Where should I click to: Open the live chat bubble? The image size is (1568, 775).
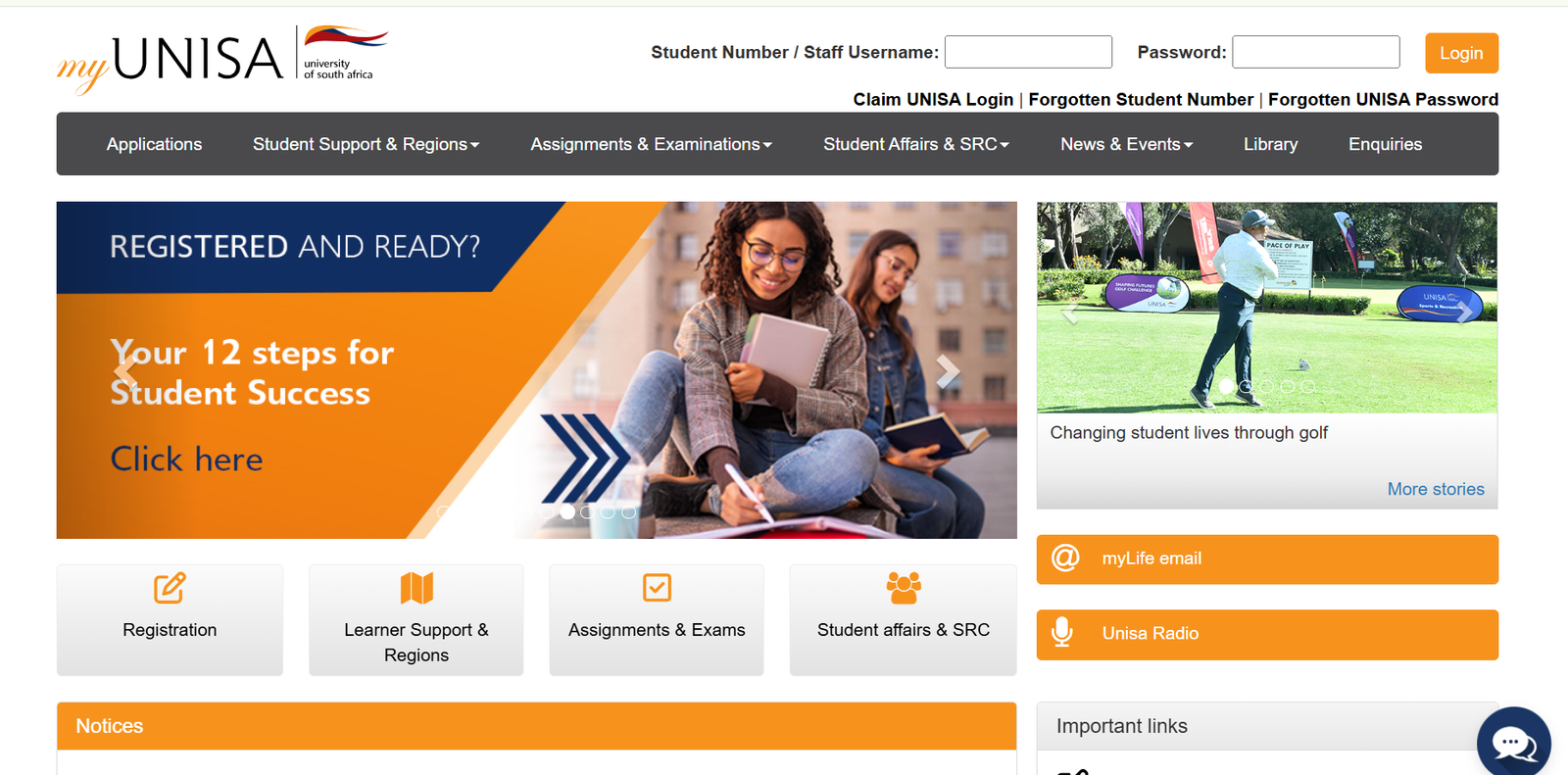coord(1514,744)
